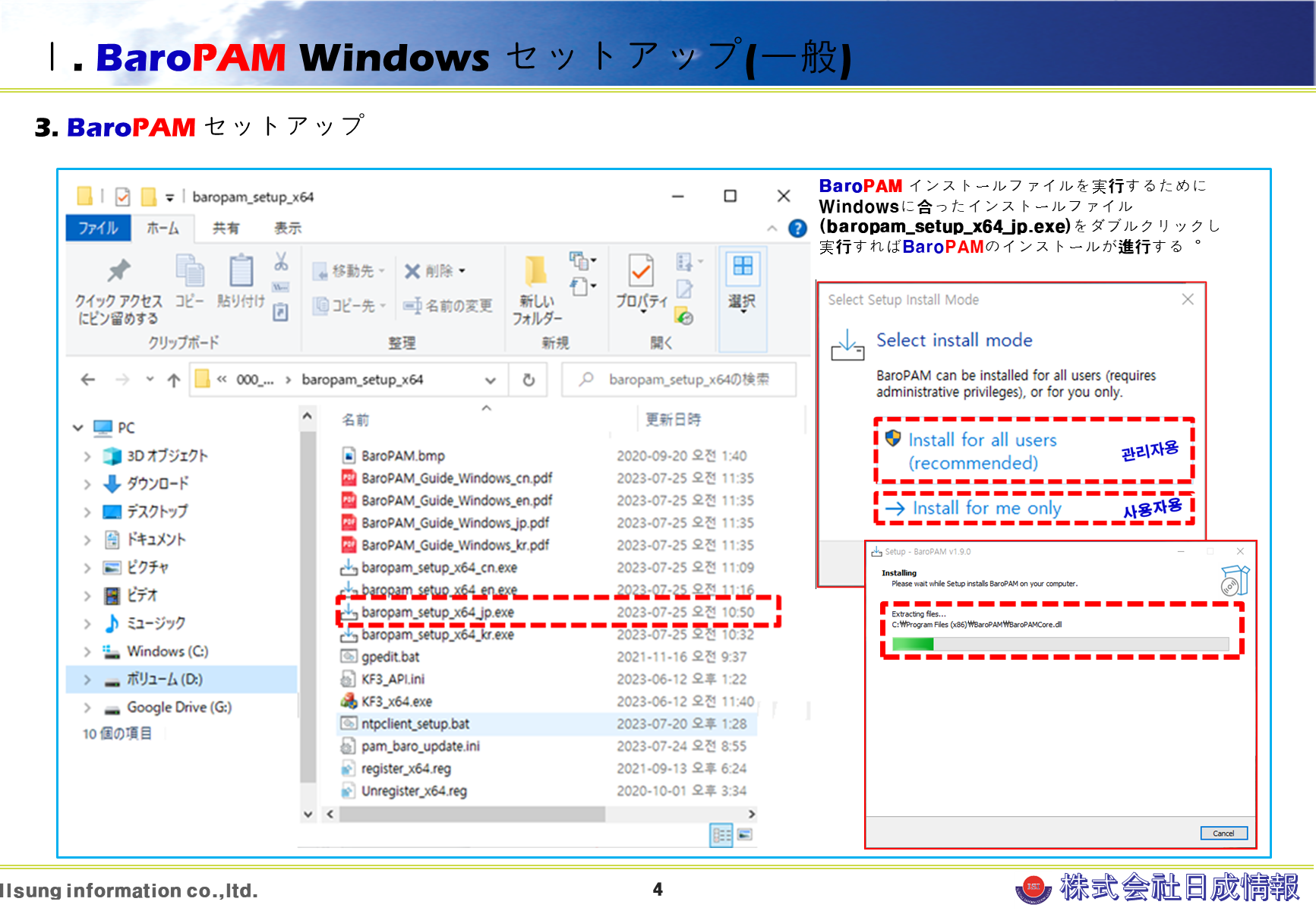Click the Paste clipboard icon
Viewport: 1316px width, 911px height.
click(241, 271)
